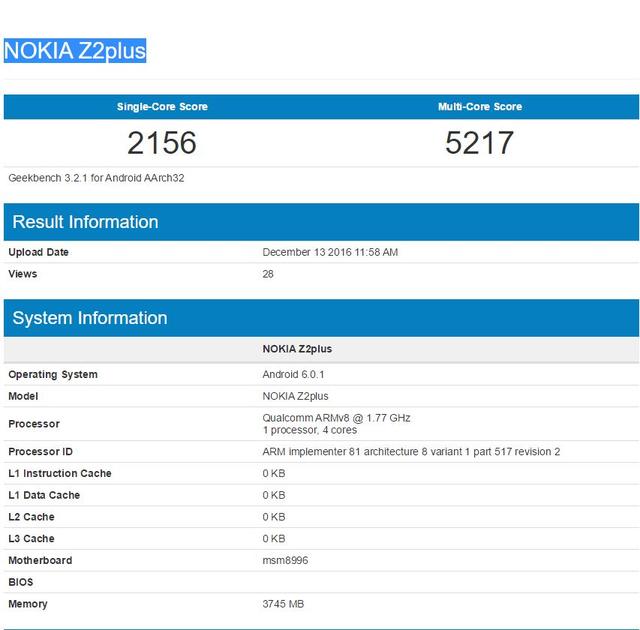Select the msm8996 motherboard value
This screenshot has width=640, height=630.
(285, 560)
